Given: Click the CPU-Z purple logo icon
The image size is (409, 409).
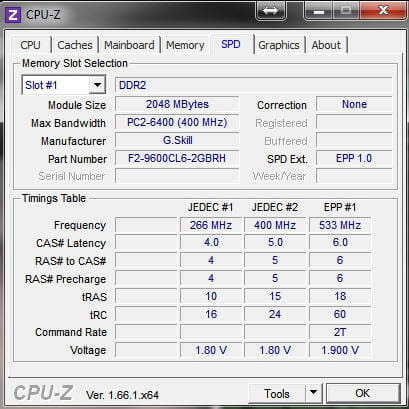Looking at the screenshot, I should (13, 15).
